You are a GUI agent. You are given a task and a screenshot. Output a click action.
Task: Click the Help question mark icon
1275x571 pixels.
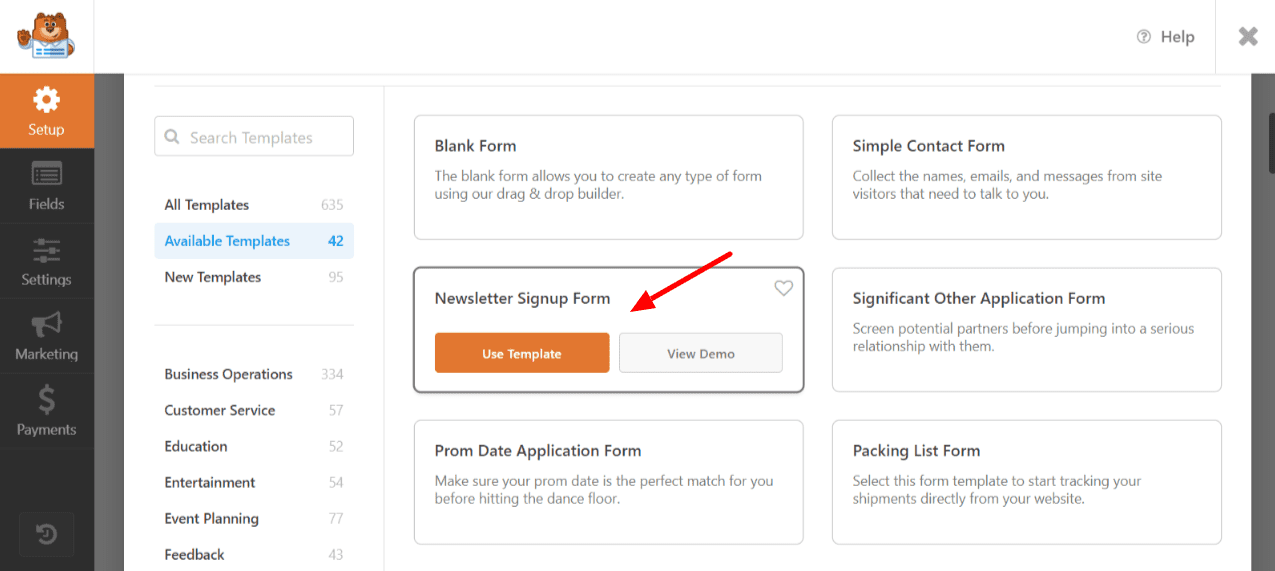[x=1144, y=37]
